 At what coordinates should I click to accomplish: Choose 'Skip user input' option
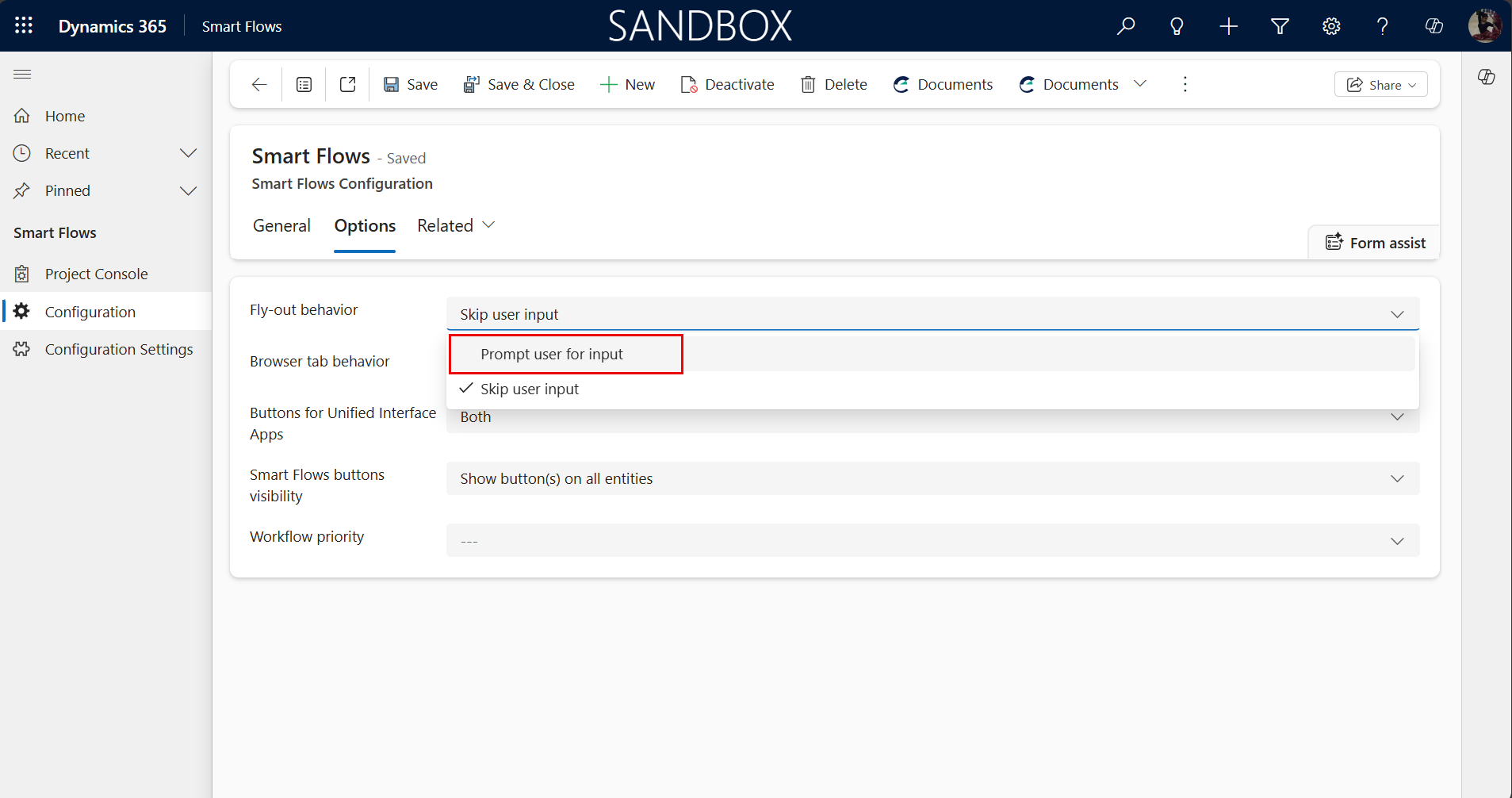[932, 389]
